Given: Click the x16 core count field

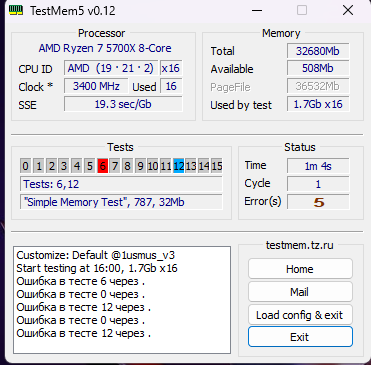Looking at the screenshot, I should point(171,68).
